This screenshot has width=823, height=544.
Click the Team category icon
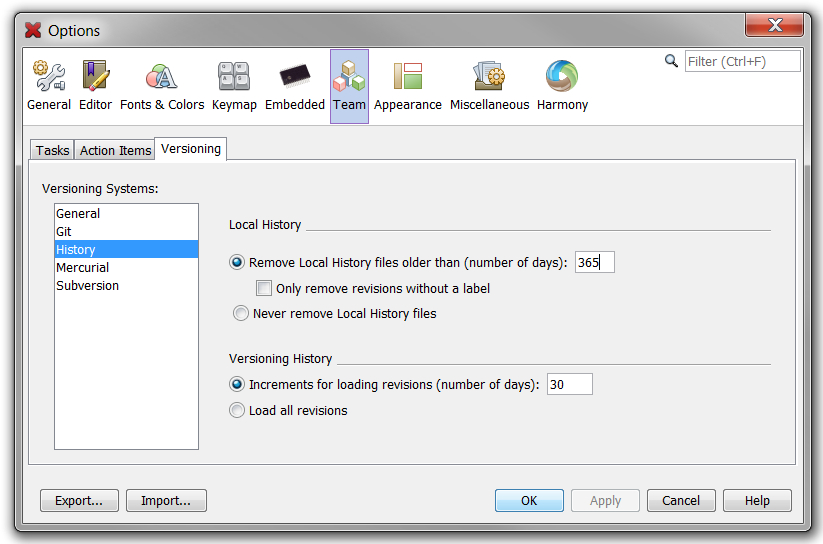pos(349,86)
